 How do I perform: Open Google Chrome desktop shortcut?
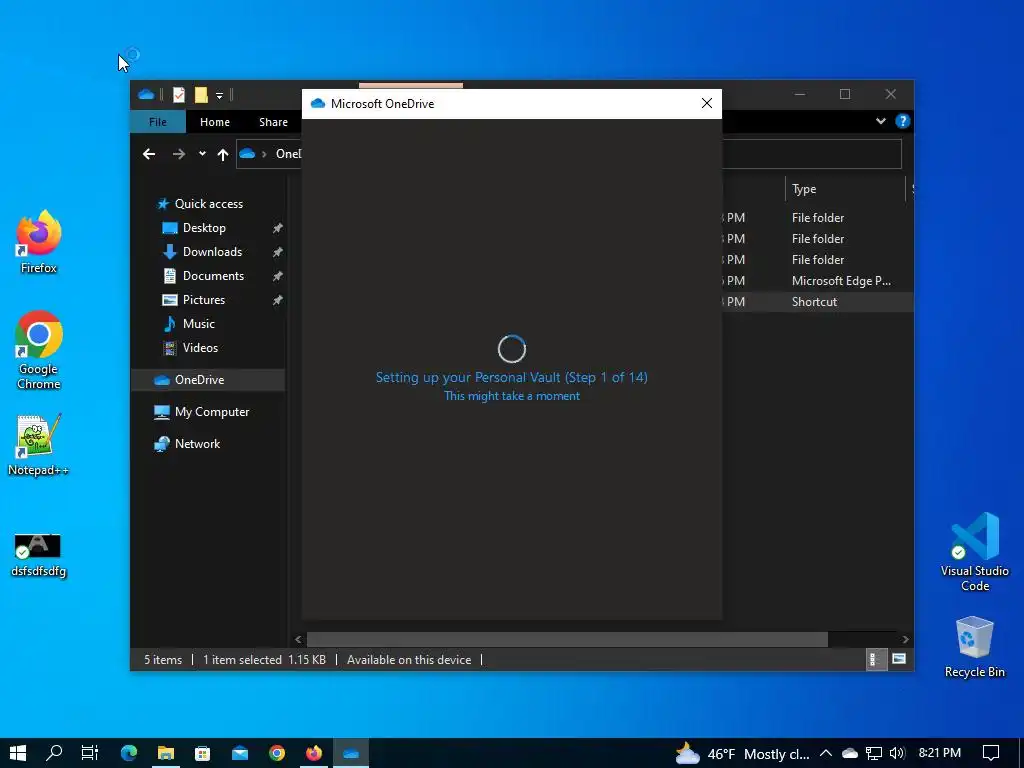pos(39,351)
